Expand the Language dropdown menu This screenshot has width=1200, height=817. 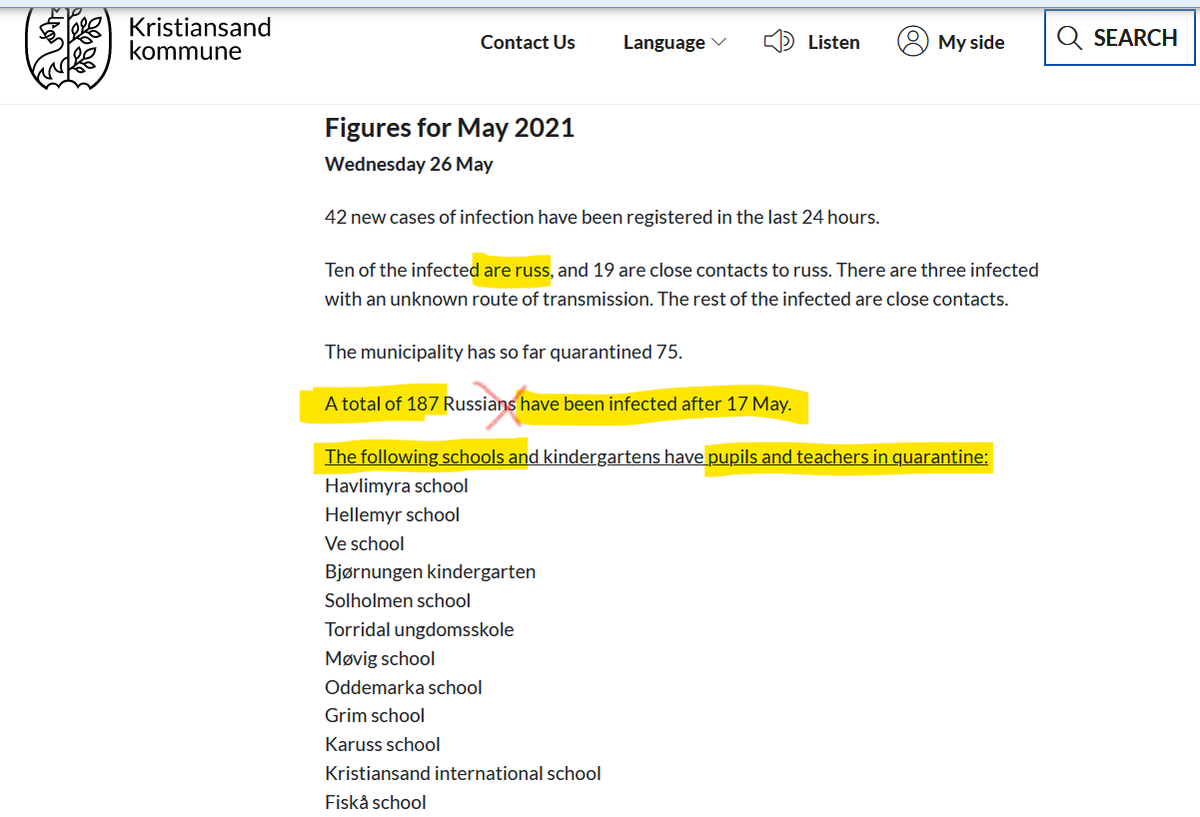675,42
